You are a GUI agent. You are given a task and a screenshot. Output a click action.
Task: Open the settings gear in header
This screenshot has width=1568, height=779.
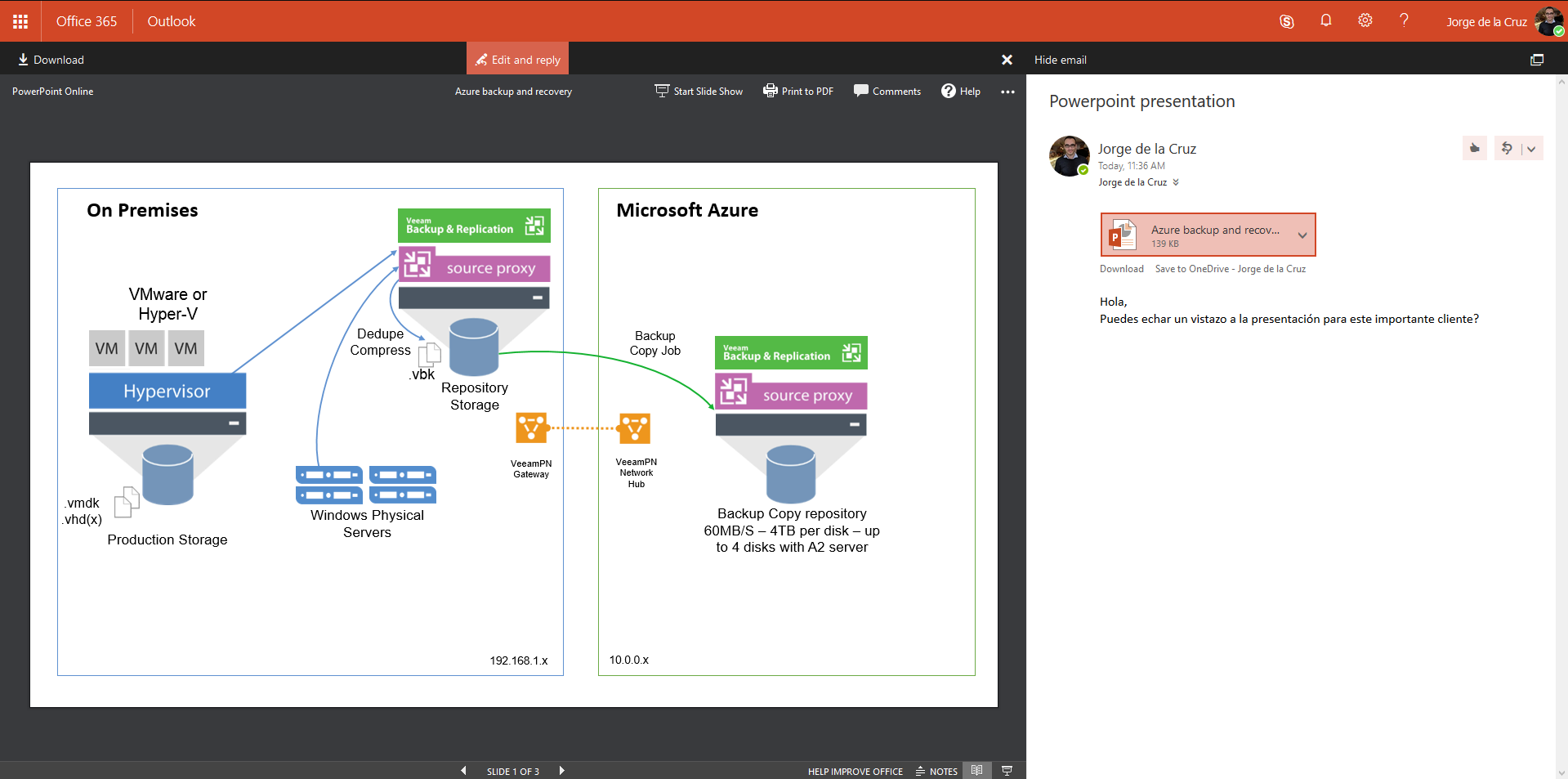click(x=1365, y=20)
